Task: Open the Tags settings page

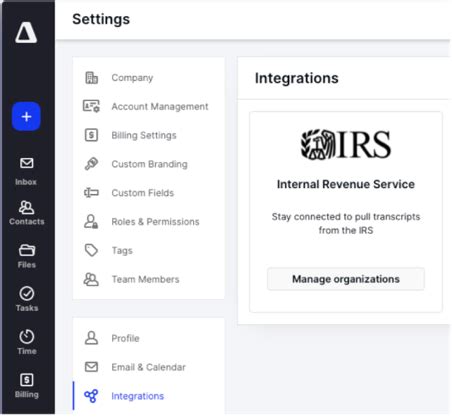Action: tap(149, 250)
